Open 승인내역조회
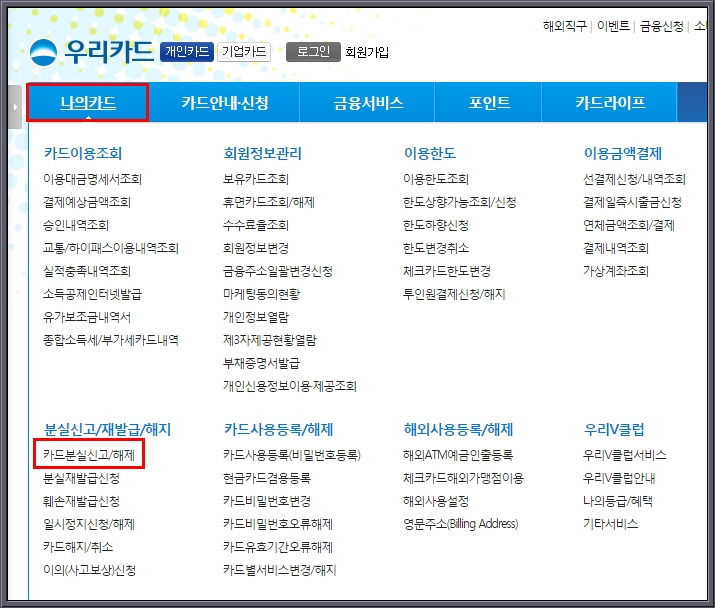The height and width of the screenshot is (608, 715). coord(76,225)
